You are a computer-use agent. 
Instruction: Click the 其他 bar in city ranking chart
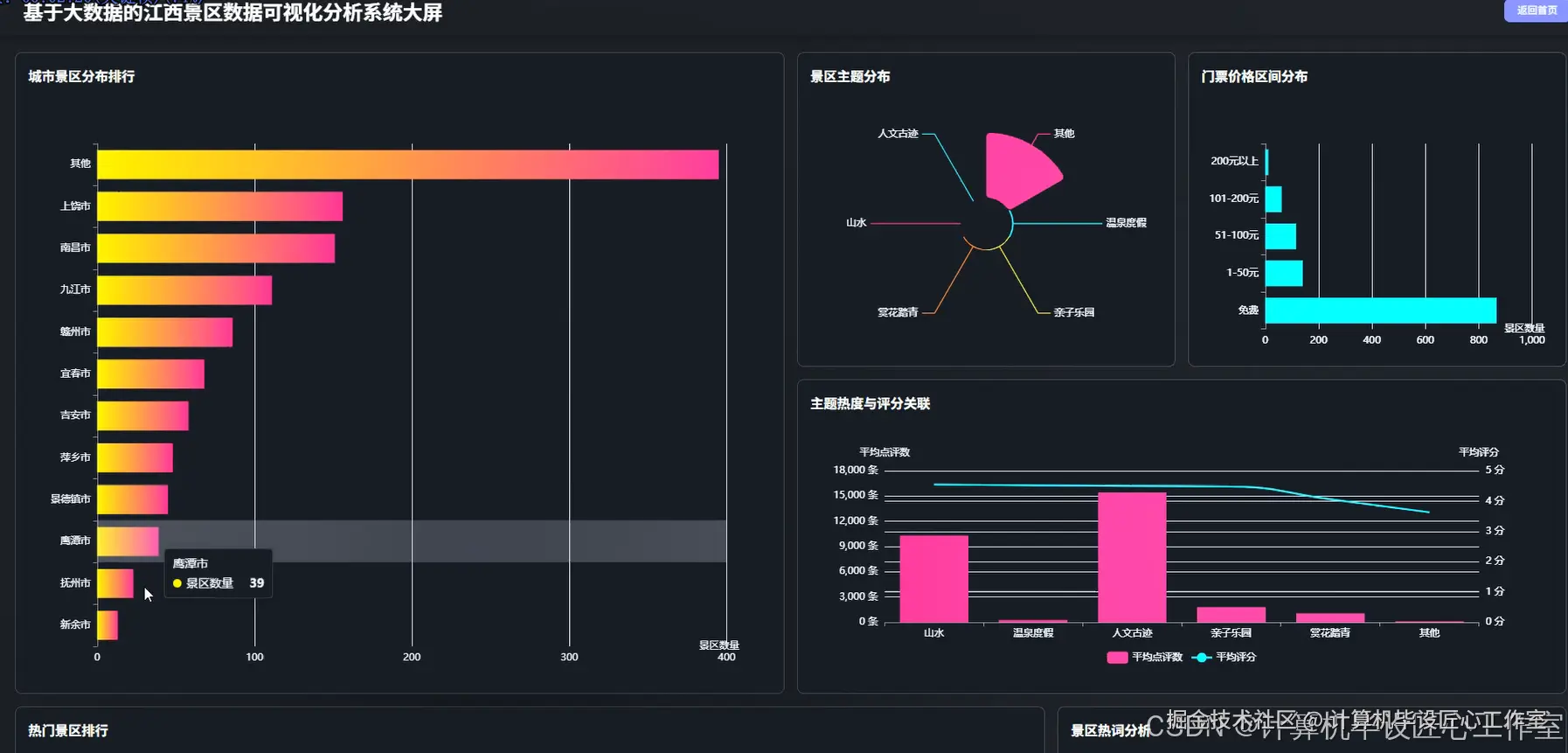407,164
